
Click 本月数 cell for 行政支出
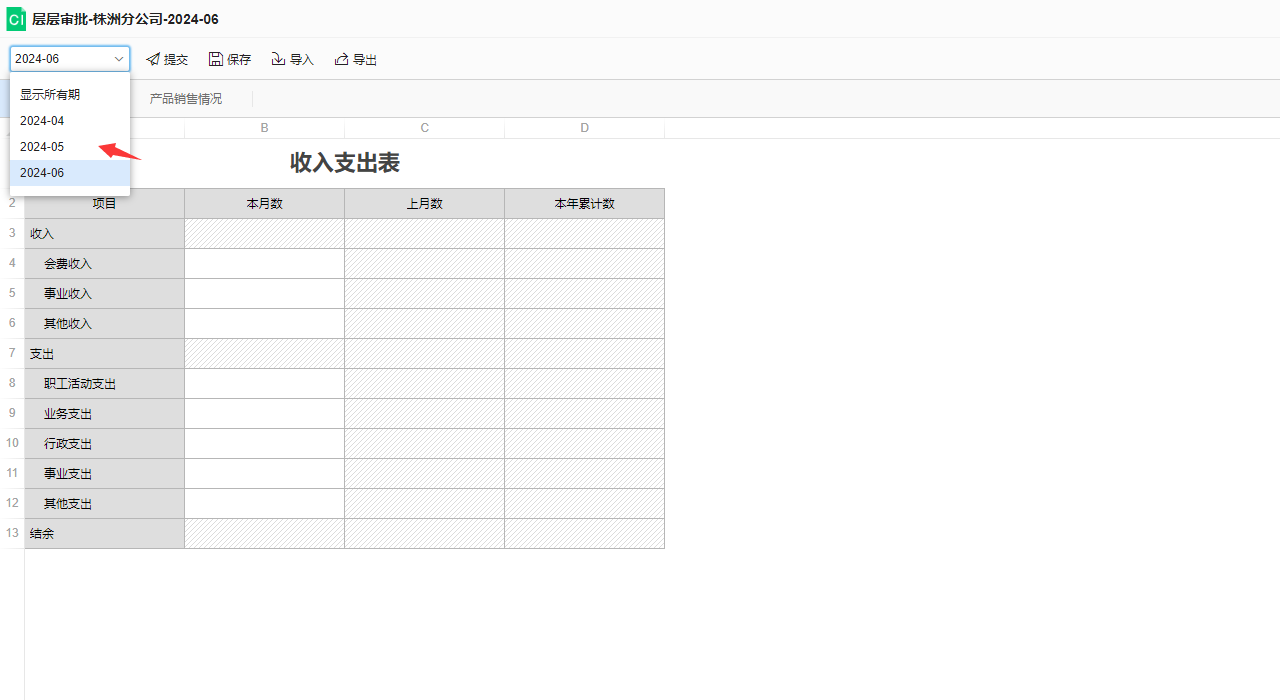[264, 444]
